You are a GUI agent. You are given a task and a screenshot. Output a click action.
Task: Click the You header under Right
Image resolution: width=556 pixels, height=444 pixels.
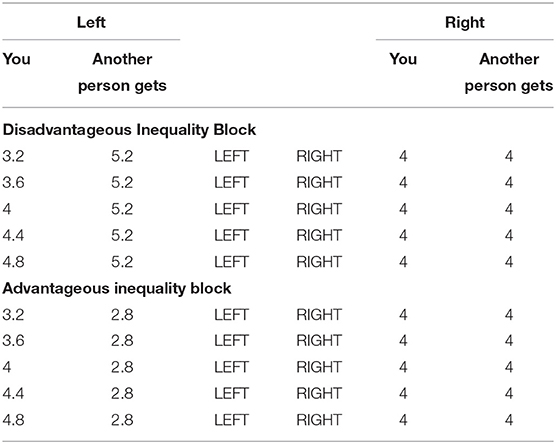pyautogui.click(x=403, y=59)
